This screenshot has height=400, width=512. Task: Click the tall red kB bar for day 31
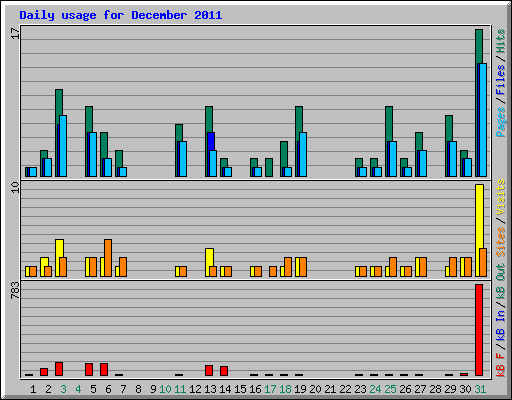479,330
